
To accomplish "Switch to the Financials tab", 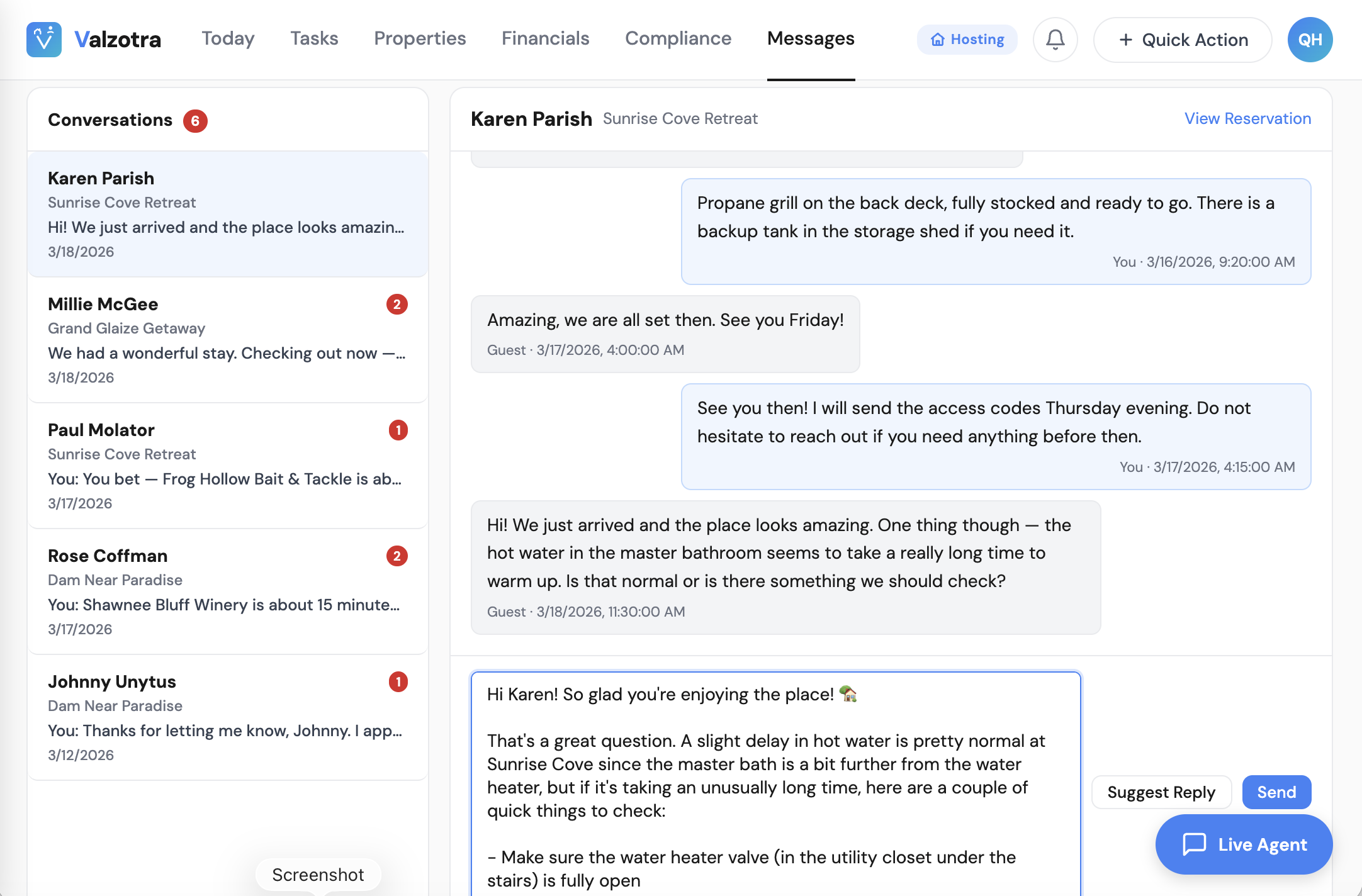I will coord(545,38).
